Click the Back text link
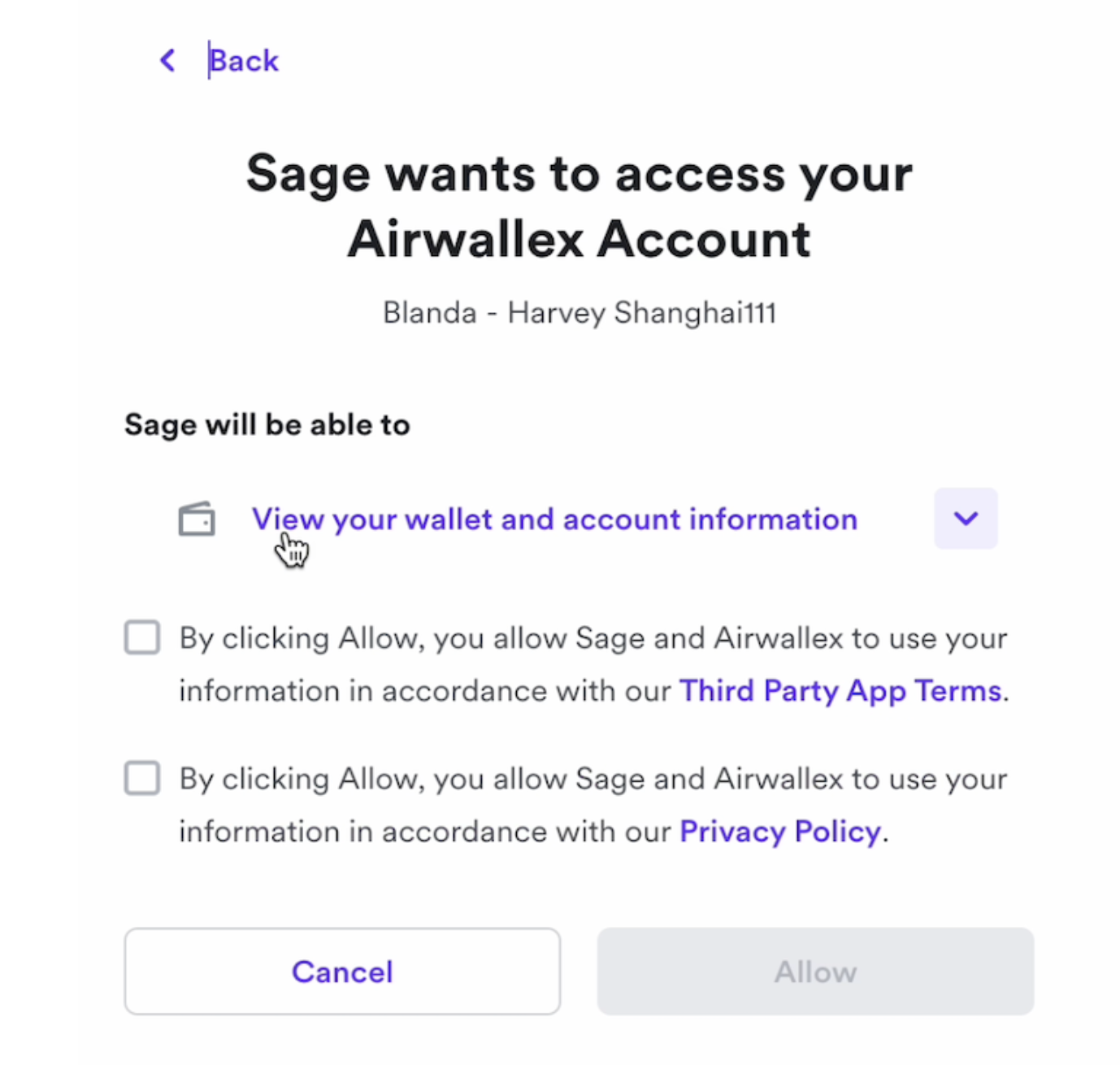The image size is (1120, 1065). coord(244,61)
